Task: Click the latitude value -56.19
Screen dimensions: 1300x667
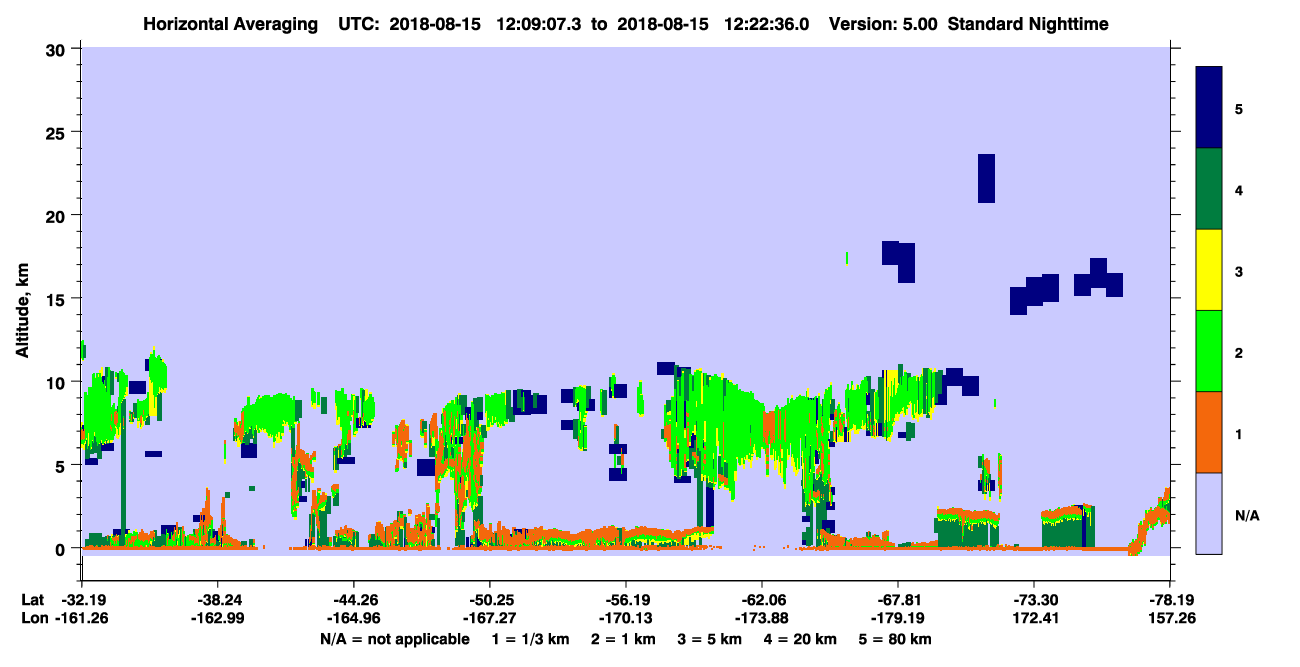Action: pos(625,600)
